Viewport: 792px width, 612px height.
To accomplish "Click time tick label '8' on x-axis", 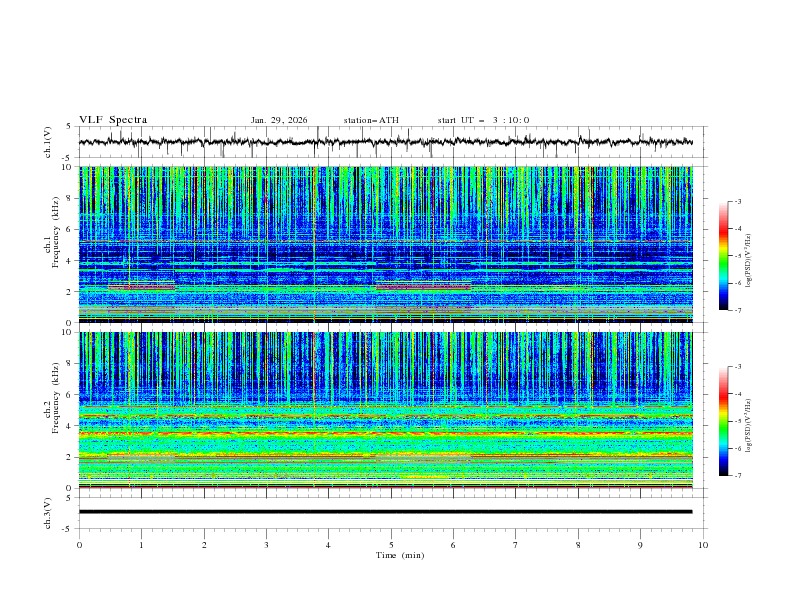I will 578,545.
